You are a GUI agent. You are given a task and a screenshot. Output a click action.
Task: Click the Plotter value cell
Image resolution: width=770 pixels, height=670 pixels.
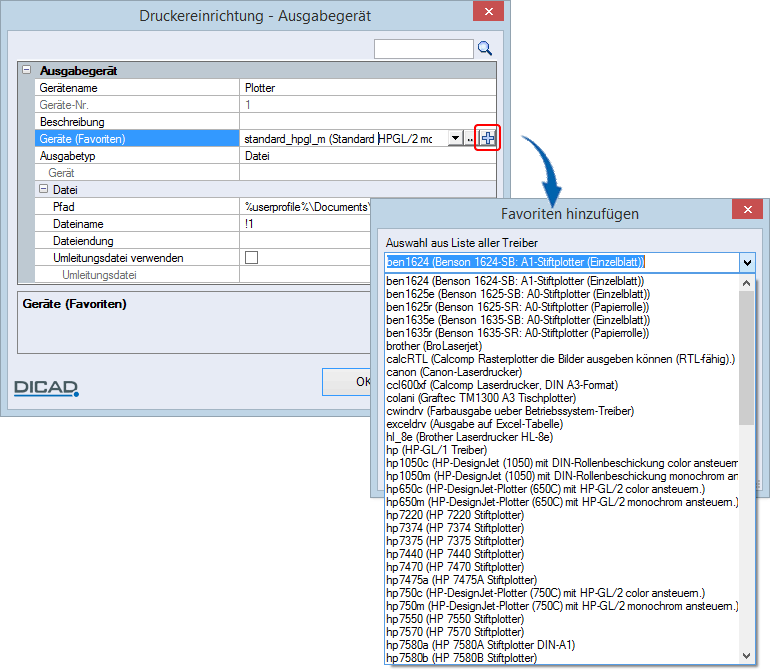pos(368,87)
